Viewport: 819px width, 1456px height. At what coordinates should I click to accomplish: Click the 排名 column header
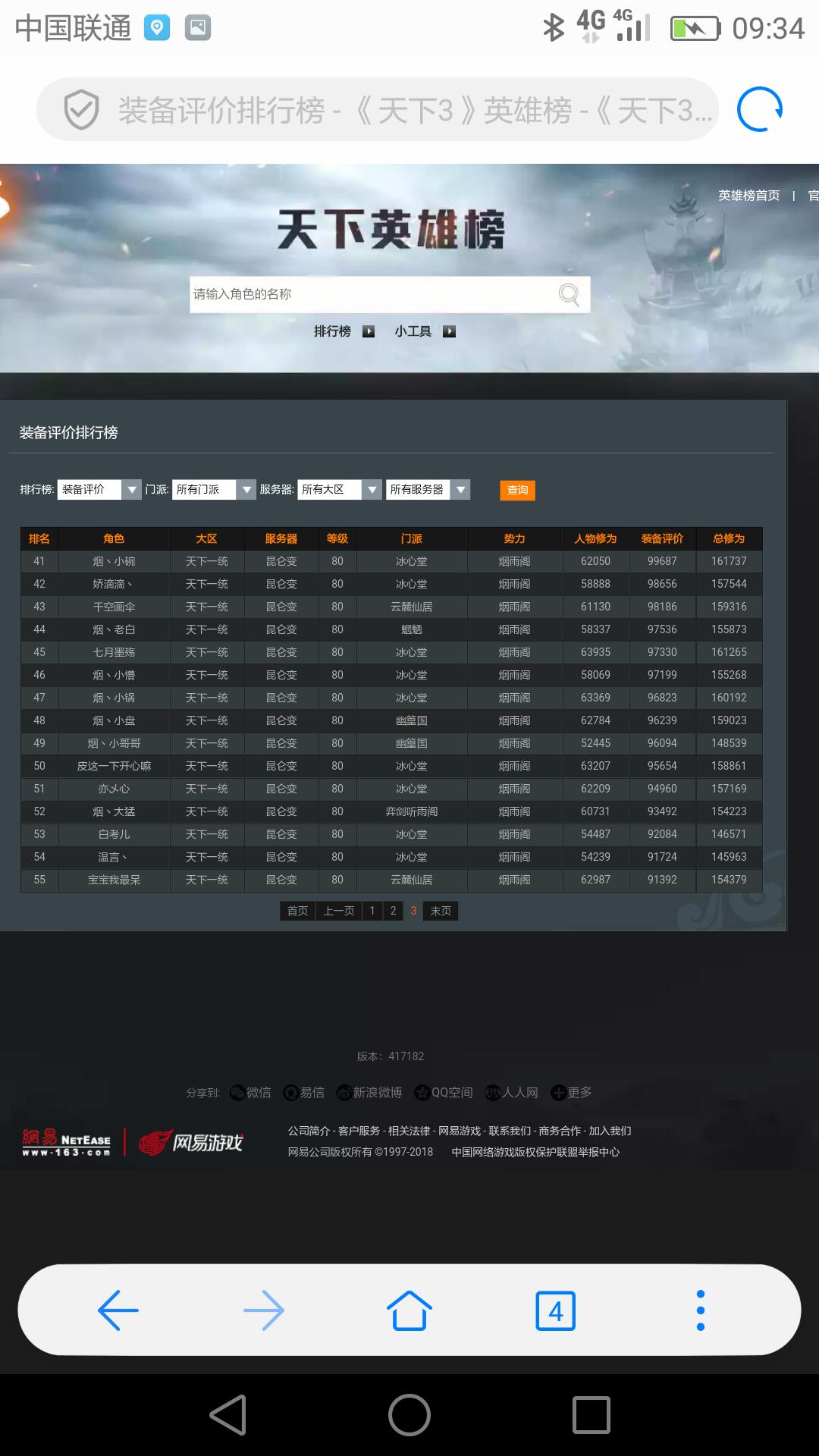[x=39, y=538]
